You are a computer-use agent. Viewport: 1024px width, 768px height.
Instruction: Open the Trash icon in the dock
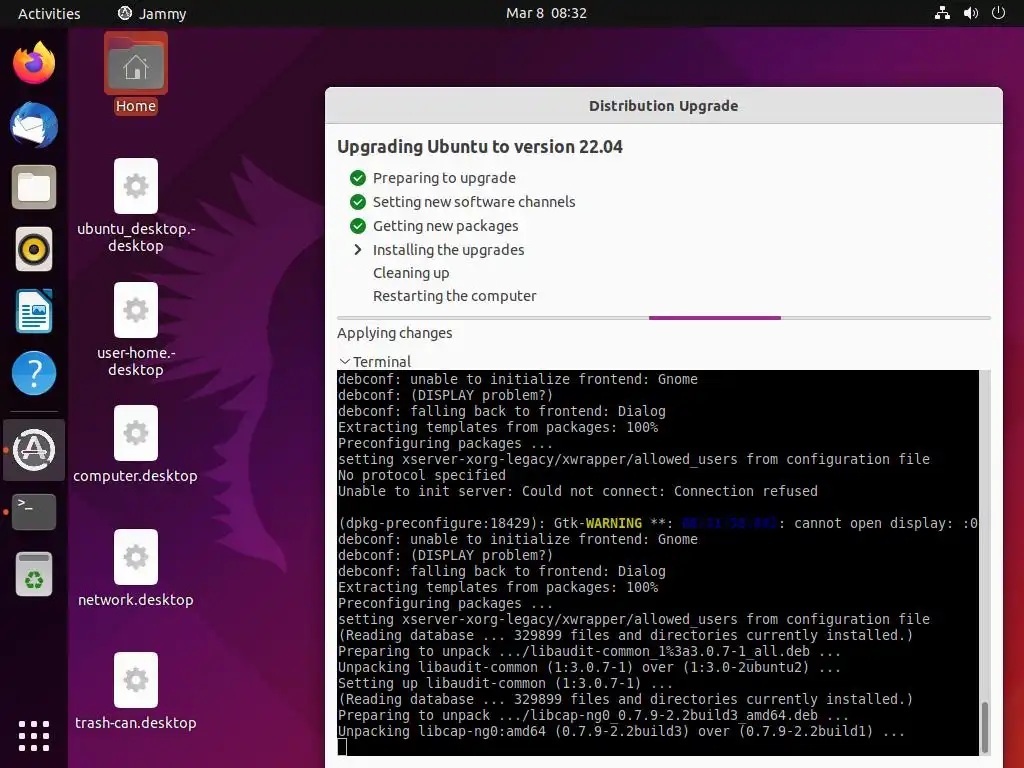click(34, 574)
